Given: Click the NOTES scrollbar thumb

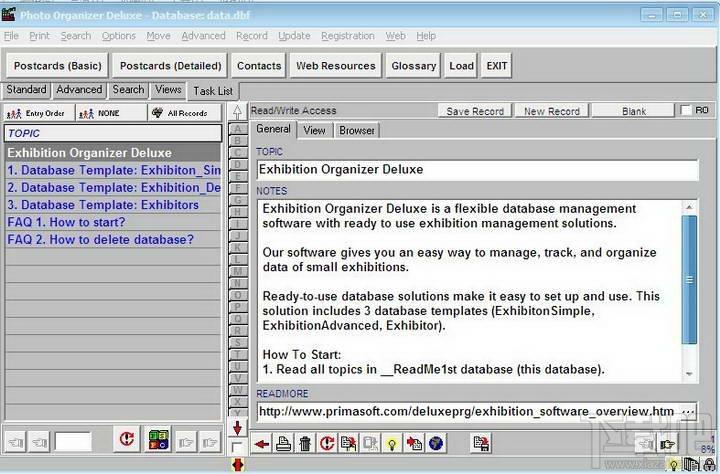Looking at the screenshot, I should coord(689,279).
